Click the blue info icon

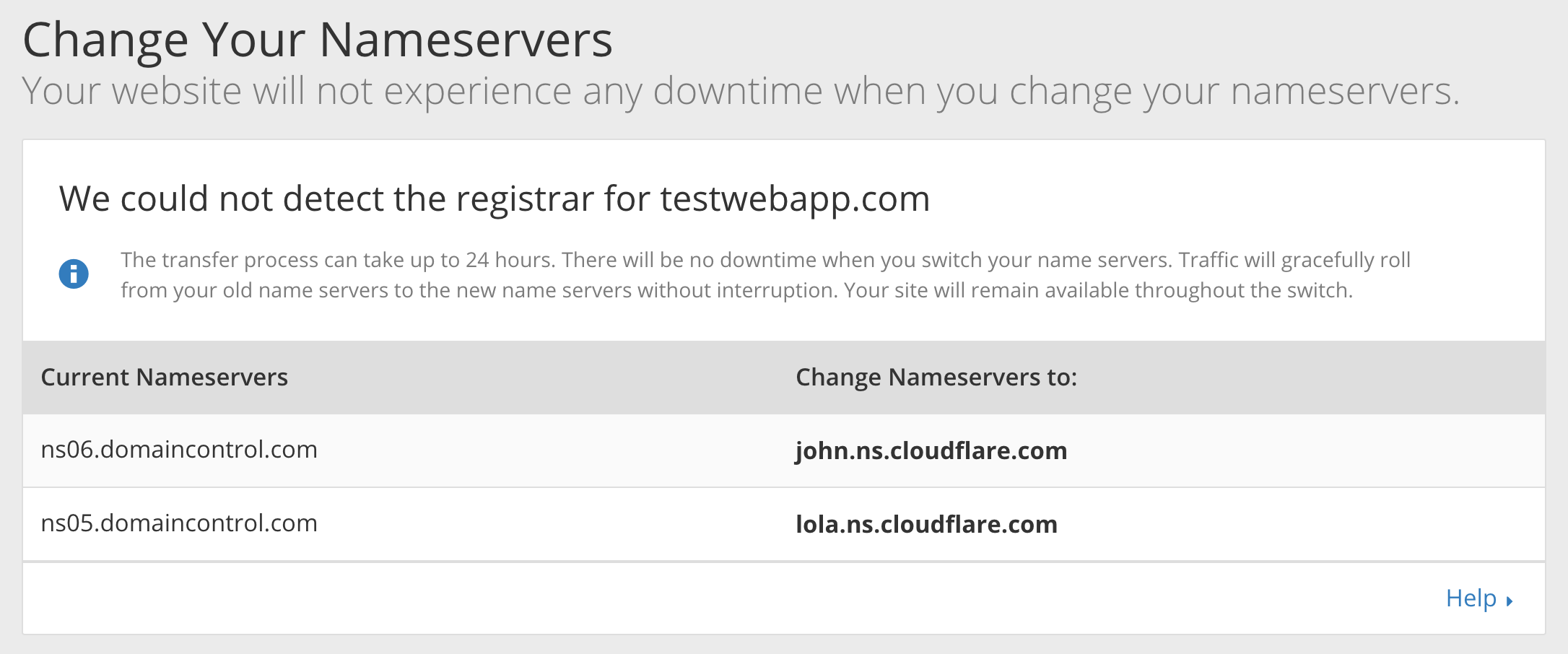74,274
